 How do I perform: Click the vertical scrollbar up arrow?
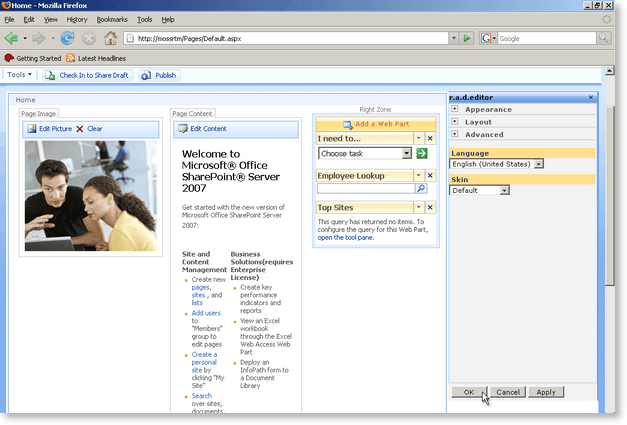click(x=609, y=71)
